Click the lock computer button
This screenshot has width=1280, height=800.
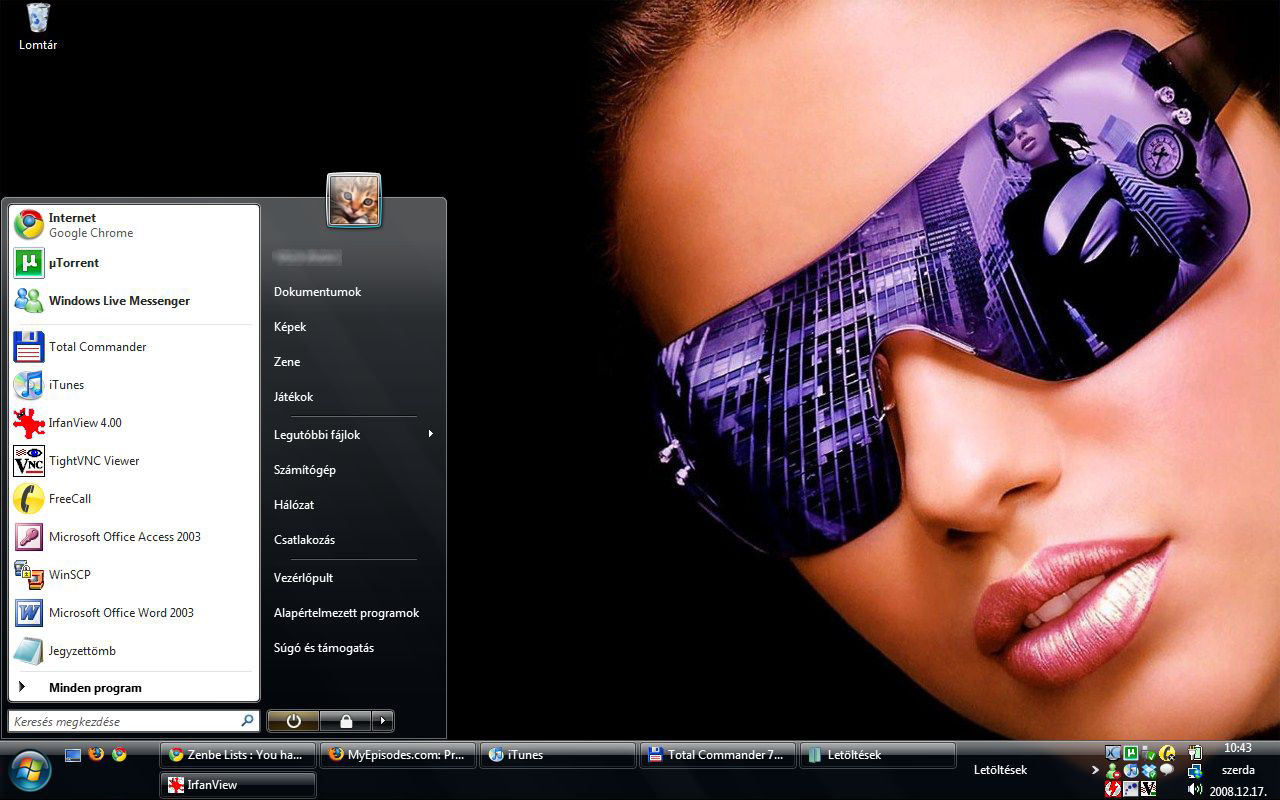click(x=345, y=721)
